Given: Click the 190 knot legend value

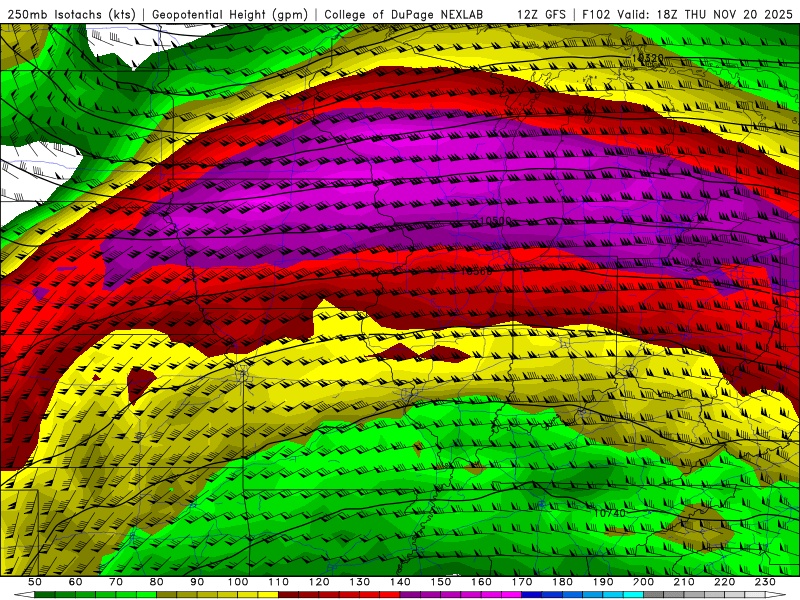Looking at the screenshot, I should [603, 582].
